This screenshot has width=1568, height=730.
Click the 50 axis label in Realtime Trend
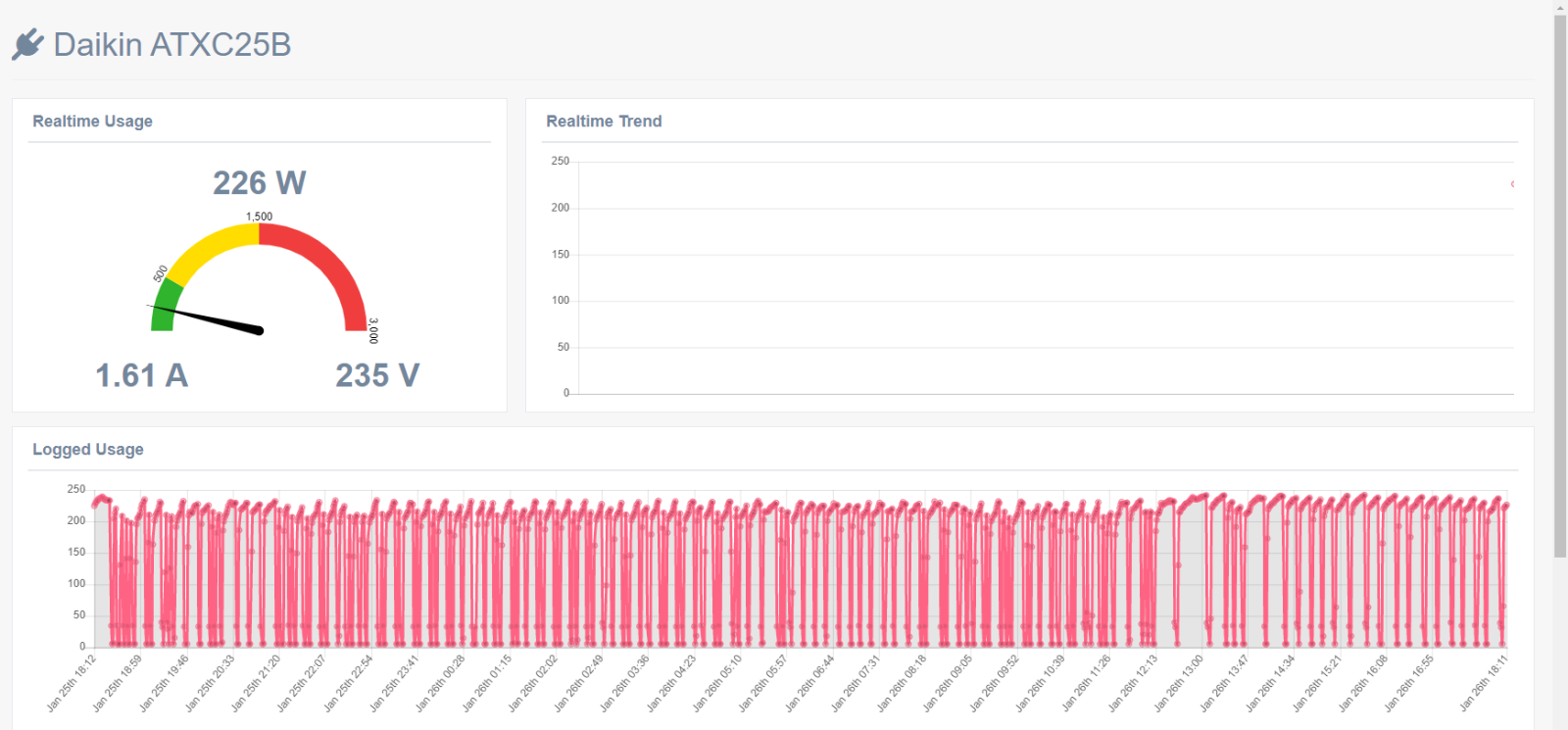pos(563,347)
